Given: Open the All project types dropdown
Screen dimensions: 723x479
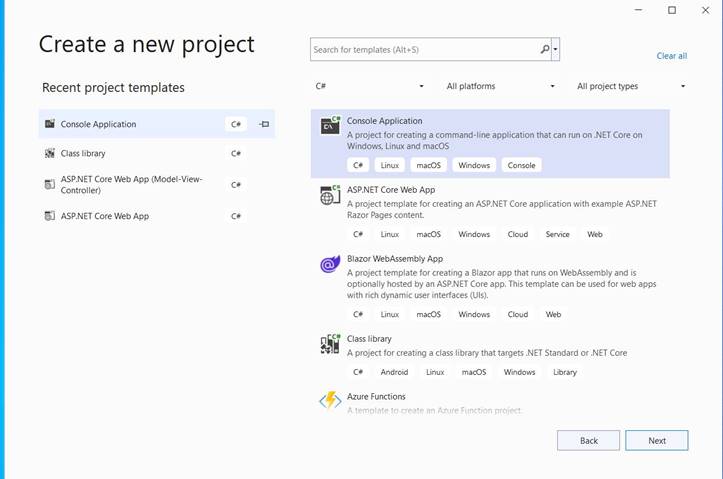Looking at the screenshot, I should 631,86.
